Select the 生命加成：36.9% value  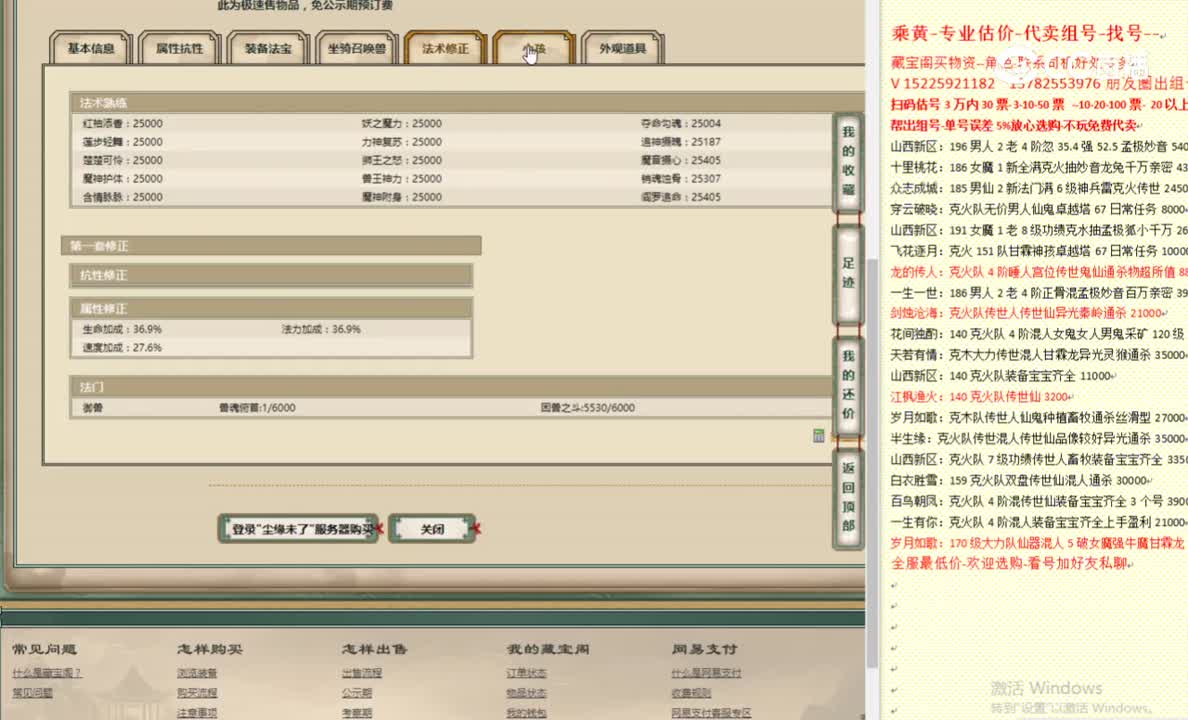tap(122, 329)
